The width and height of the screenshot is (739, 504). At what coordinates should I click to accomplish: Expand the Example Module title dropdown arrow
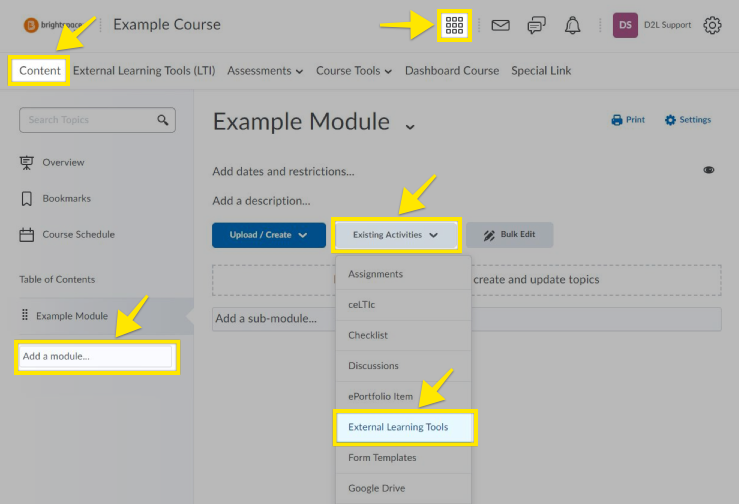click(410, 126)
